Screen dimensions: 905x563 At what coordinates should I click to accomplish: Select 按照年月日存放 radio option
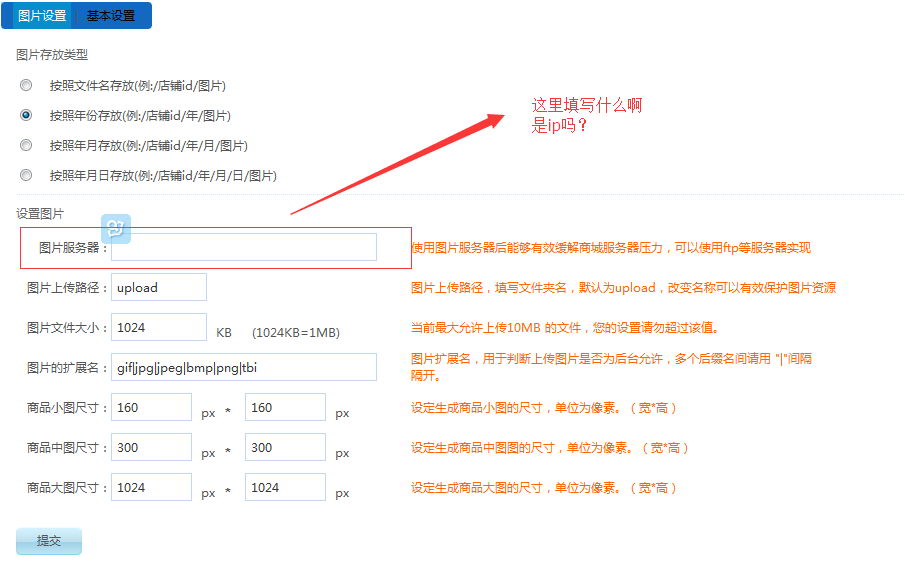pos(26,175)
